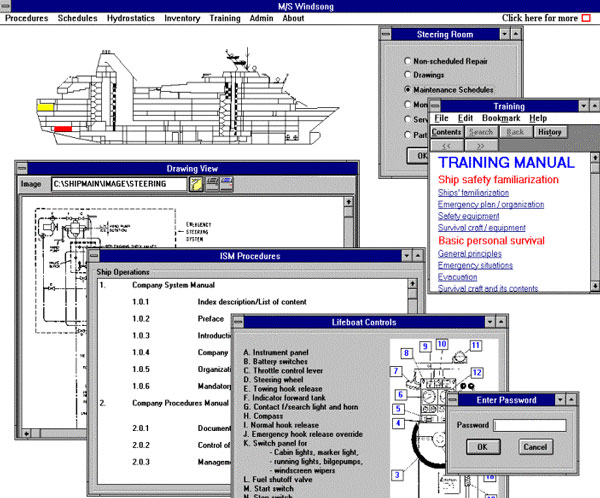Open the Emergency situations link
The image size is (600, 498).
475,265
